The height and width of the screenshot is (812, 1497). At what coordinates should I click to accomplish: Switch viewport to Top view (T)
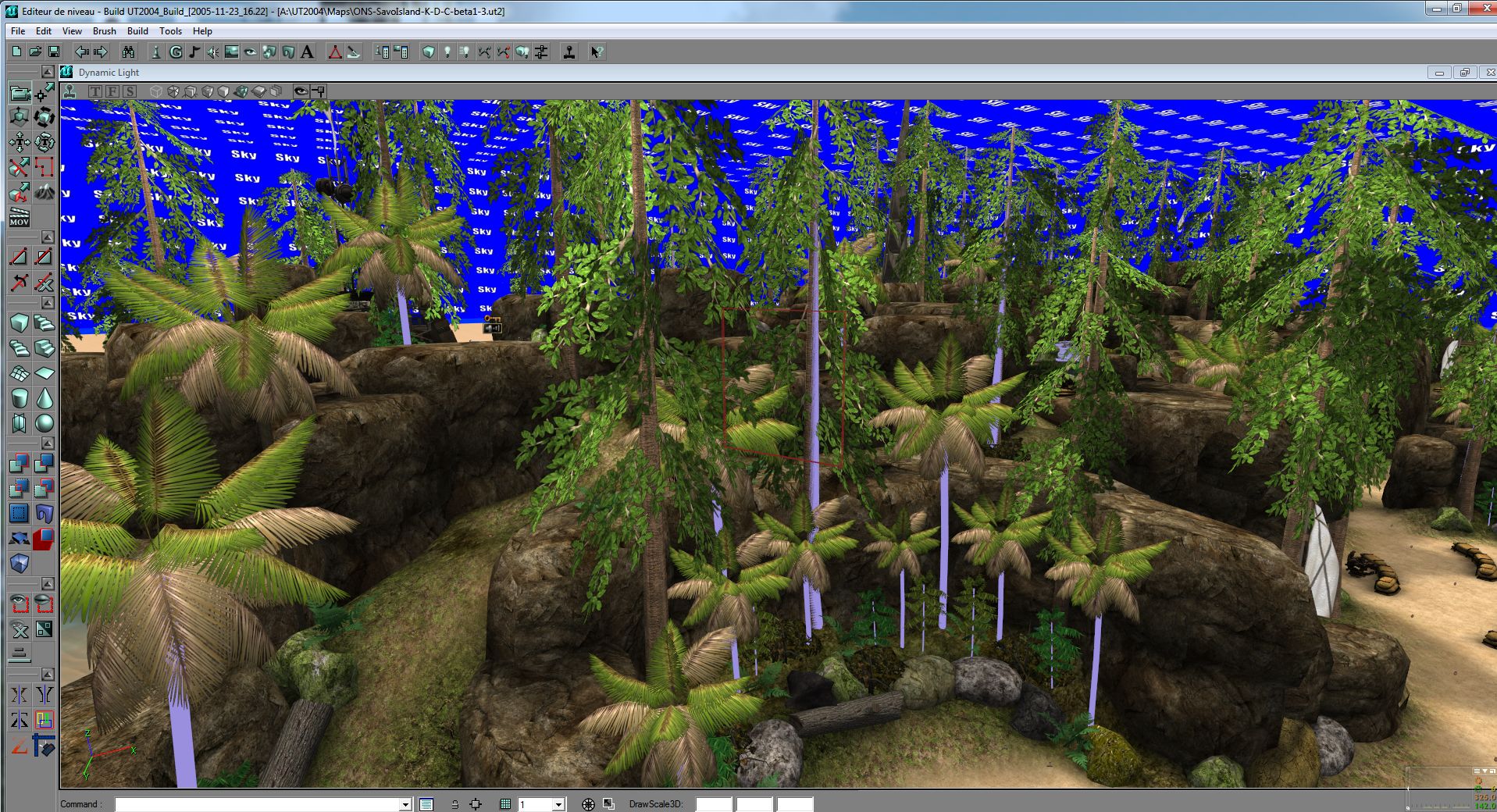pyautogui.click(x=95, y=91)
